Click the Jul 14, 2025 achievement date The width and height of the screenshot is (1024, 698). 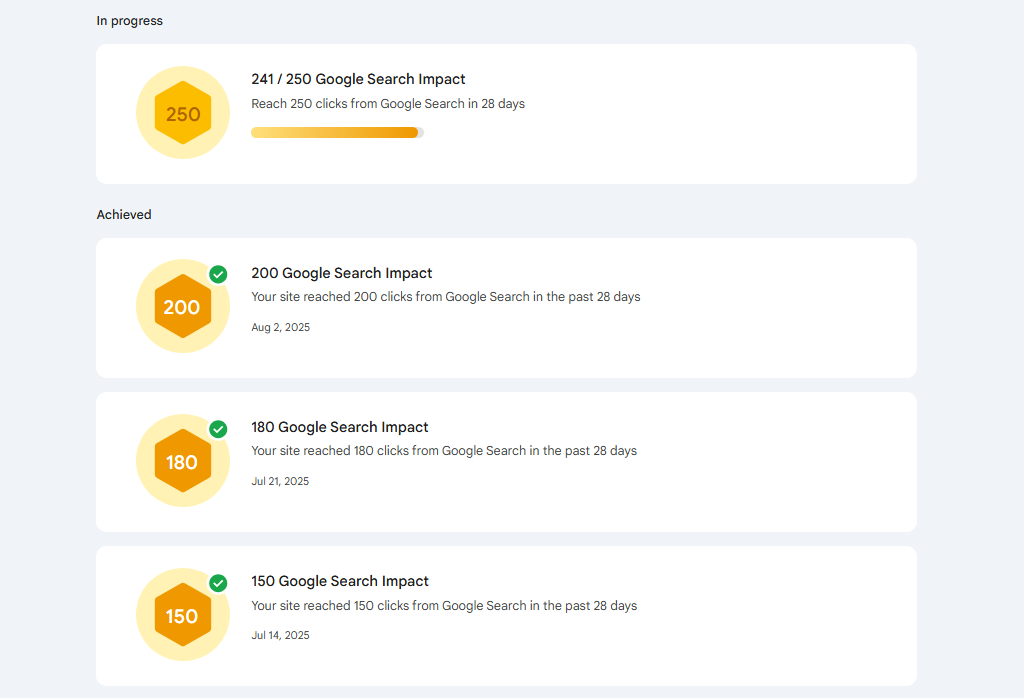pyautogui.click(x=280, y=635)
